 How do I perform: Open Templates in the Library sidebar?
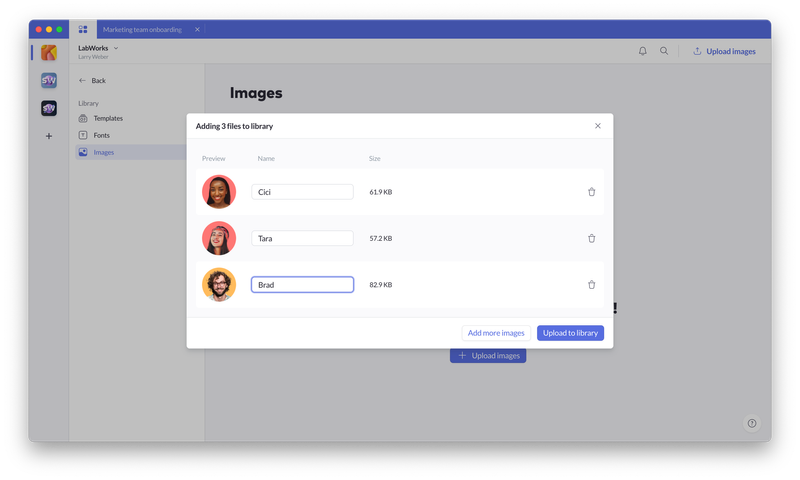[x=108, y=118]
